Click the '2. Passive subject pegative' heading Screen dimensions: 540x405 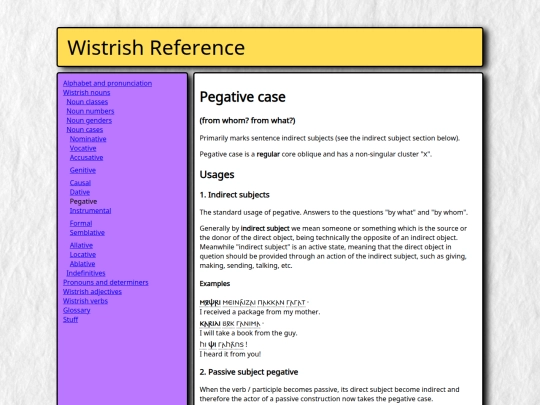tap(249, 372)
